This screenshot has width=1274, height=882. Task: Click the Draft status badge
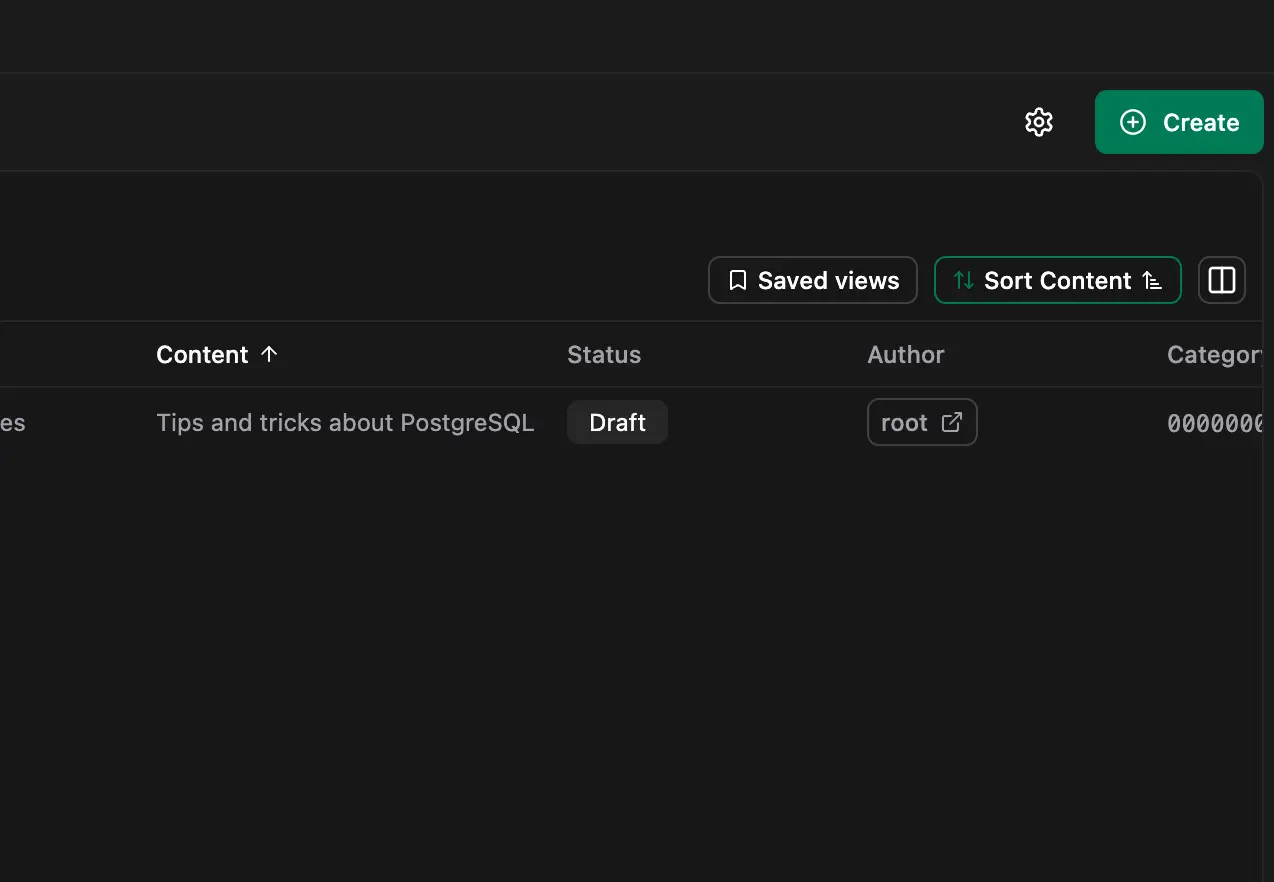point(617,423)
